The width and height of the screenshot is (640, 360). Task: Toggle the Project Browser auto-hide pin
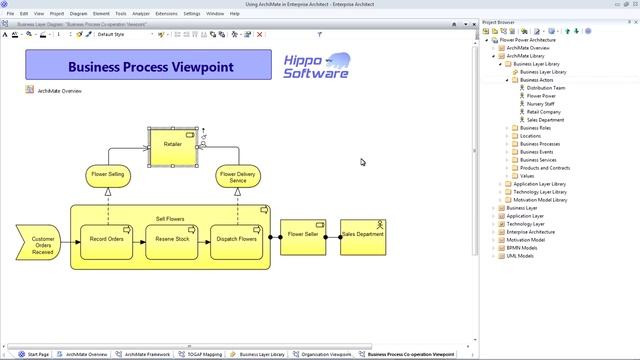point(629,22)
